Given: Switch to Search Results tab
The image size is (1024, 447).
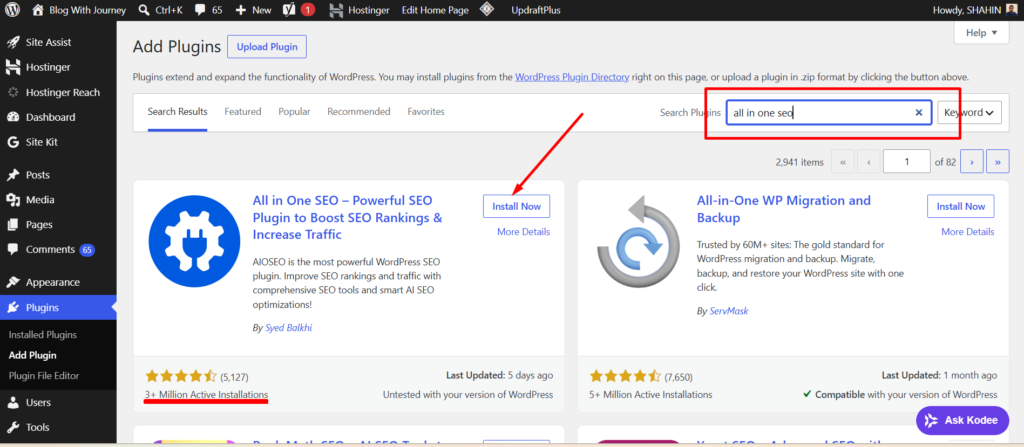Looking at the screenshot, I should click(x=178, y=112).
